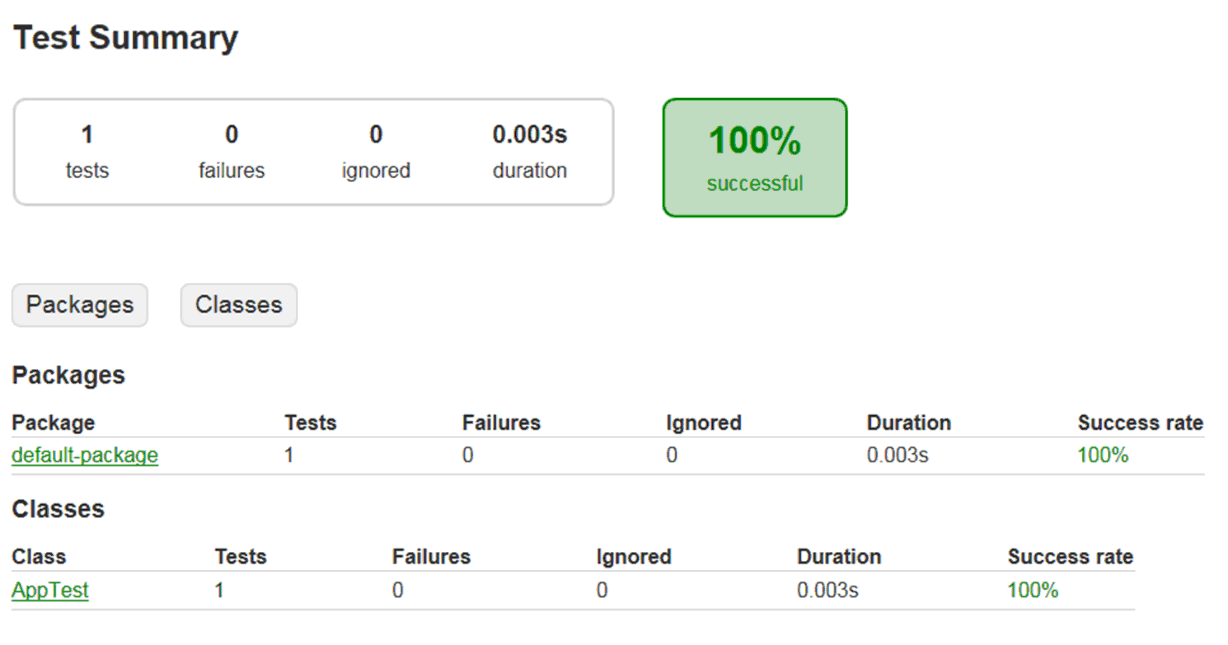1228x645 pixels.
Task: Click 100% success rate in AppTest row
Action: 1032,590
